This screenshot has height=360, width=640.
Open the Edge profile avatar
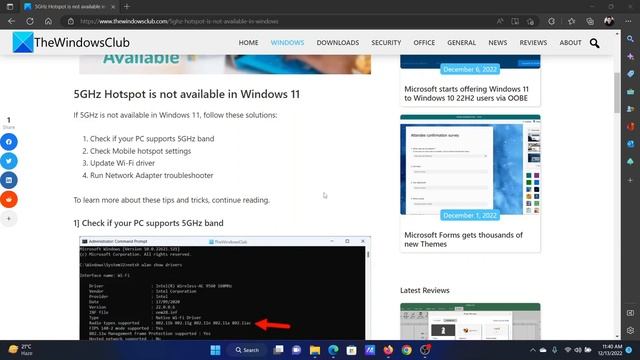tap(609, 21)
